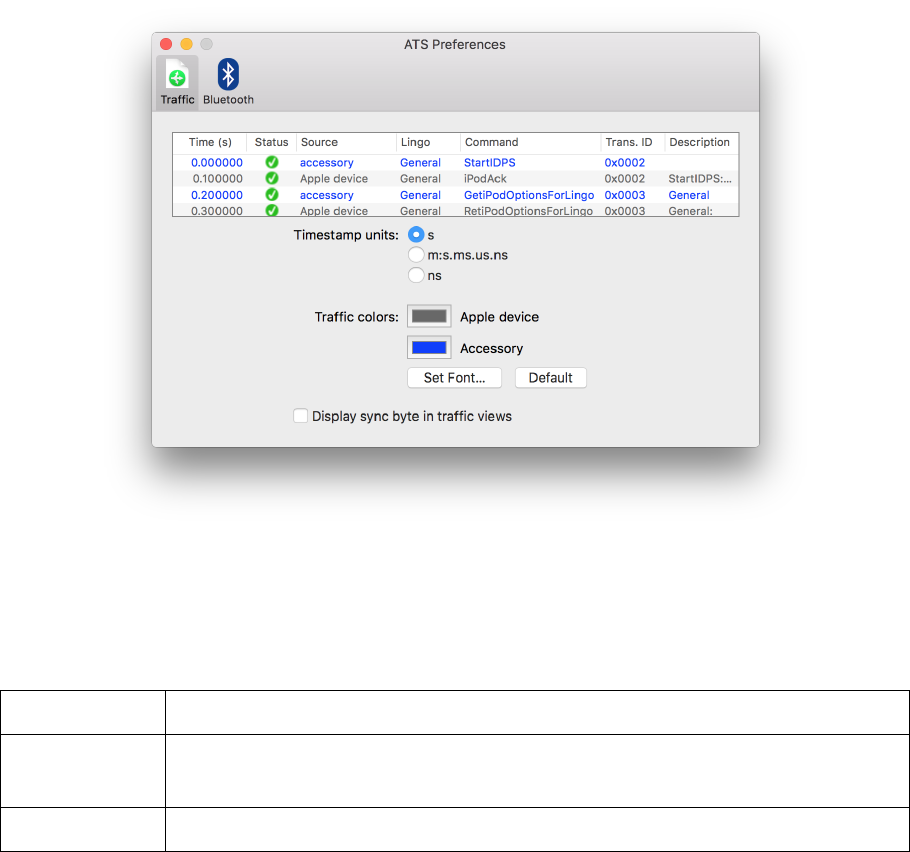The width and height of the screenshot is (910, 852).
Task: Select the StartIDPS command cell
Action: pyautogui.click(x=490, y=163)
